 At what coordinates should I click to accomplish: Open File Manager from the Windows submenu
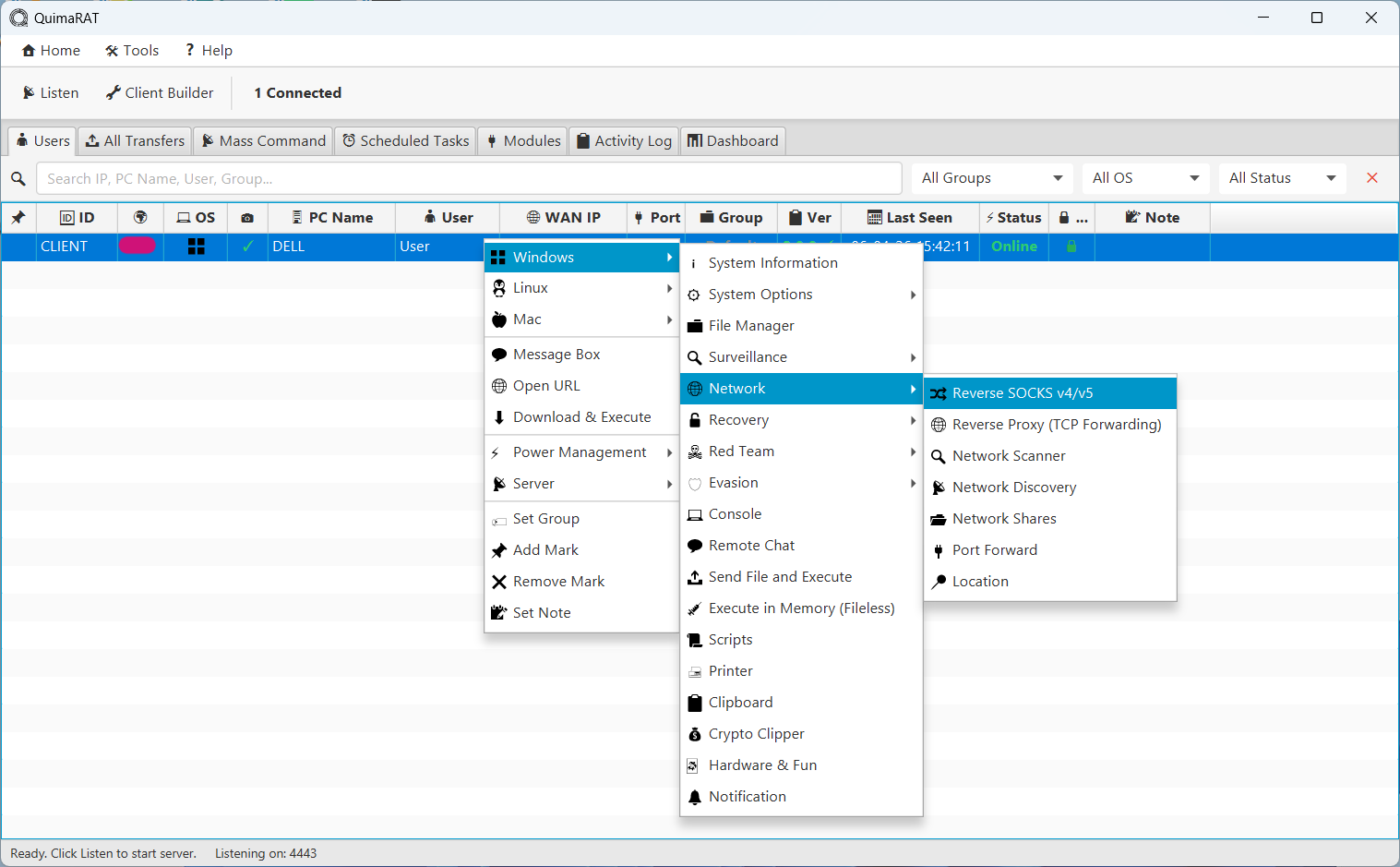(750, 326)
